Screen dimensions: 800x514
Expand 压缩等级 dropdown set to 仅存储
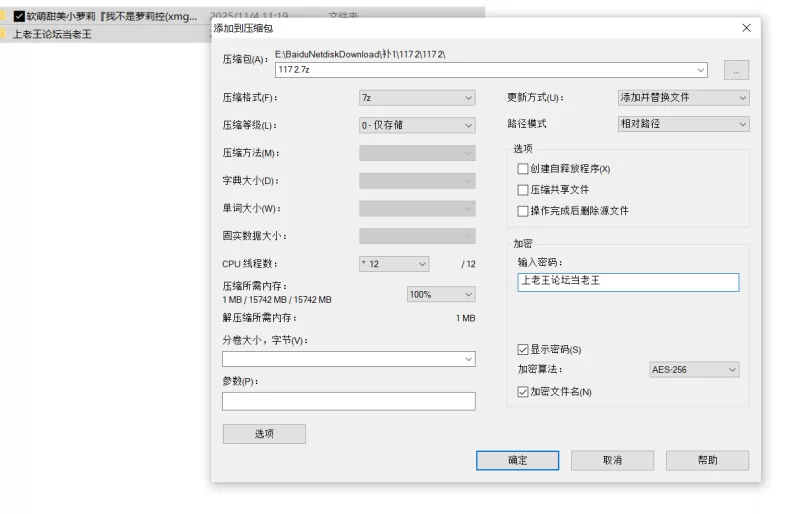tap(417, 126)
